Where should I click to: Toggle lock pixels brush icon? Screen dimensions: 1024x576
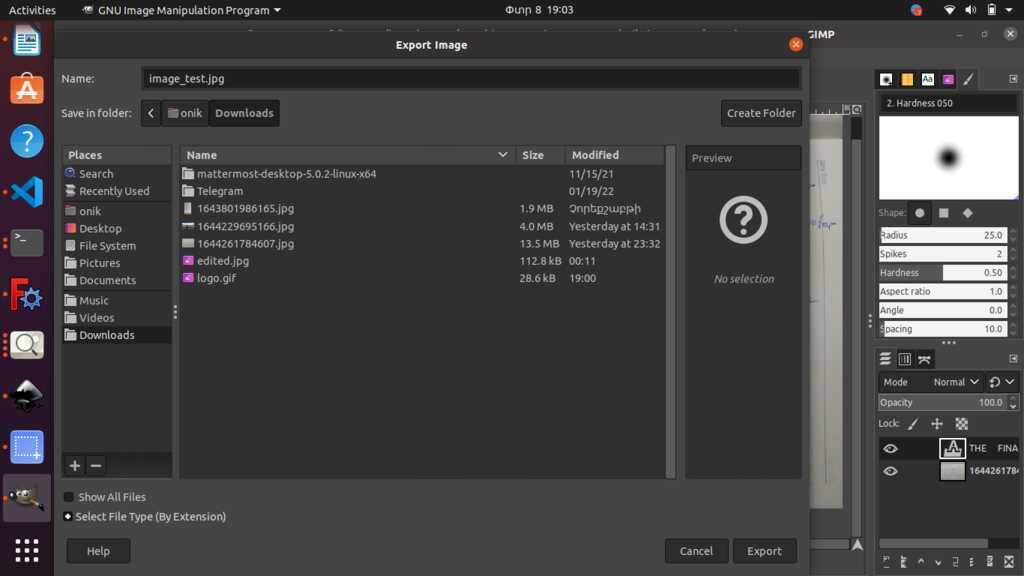click(913, 424)
